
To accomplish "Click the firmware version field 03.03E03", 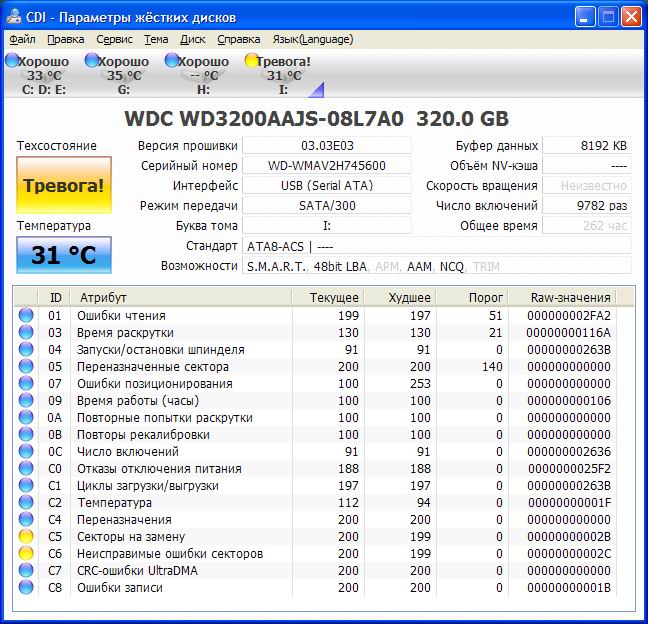I will [327, 145].
